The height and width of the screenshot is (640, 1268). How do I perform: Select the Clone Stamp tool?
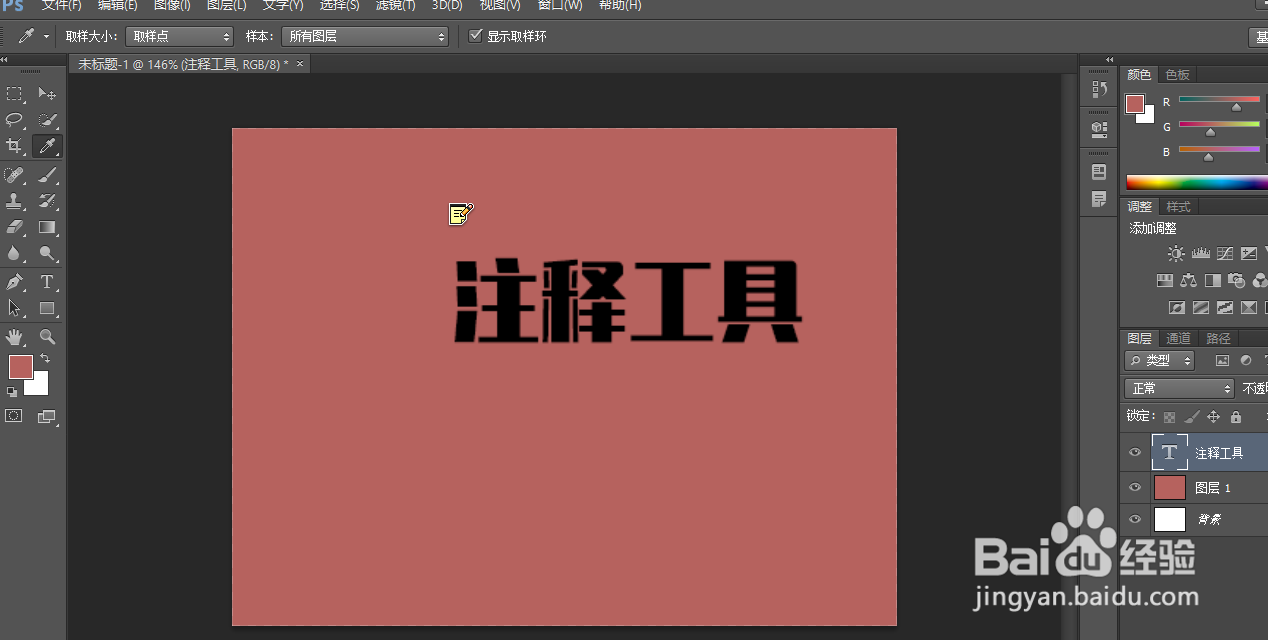pyautogui.click(x=14, y=201)
